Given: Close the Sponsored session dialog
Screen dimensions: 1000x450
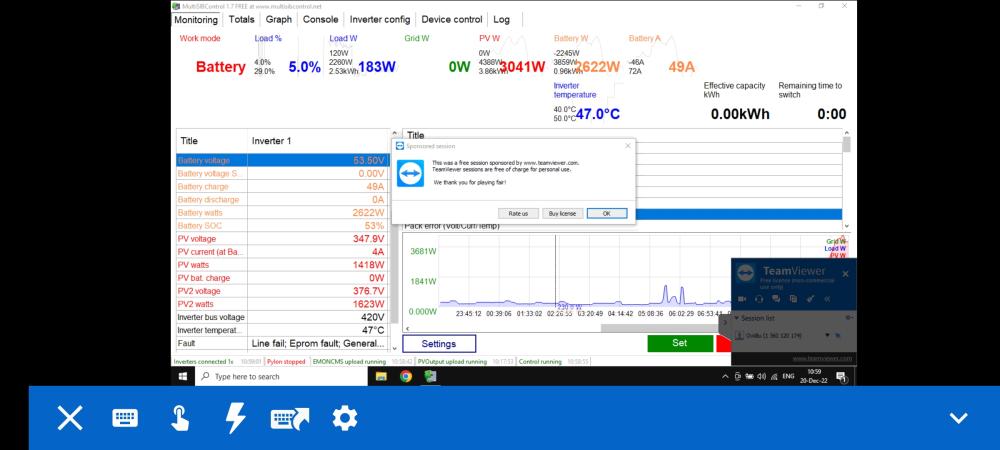Looking at the screenshot, I should (x=628, y=146).
